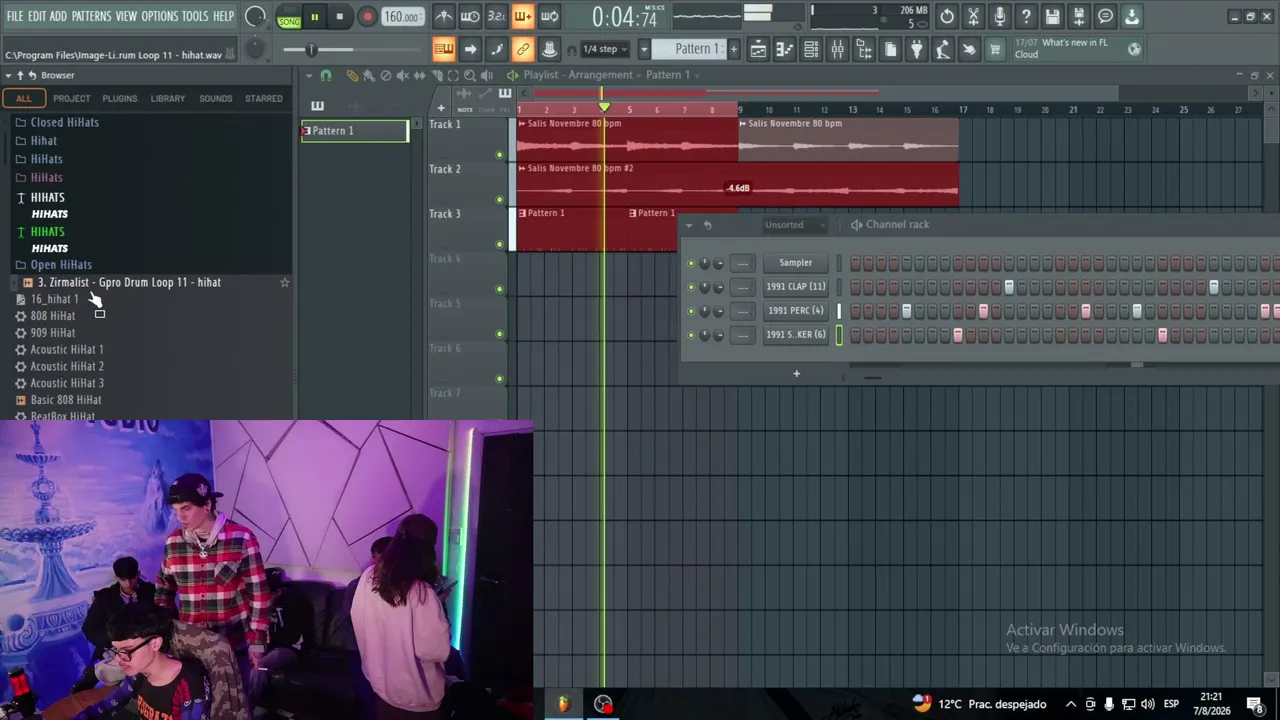Open the Browser options arrow menu

coord(8,76)
